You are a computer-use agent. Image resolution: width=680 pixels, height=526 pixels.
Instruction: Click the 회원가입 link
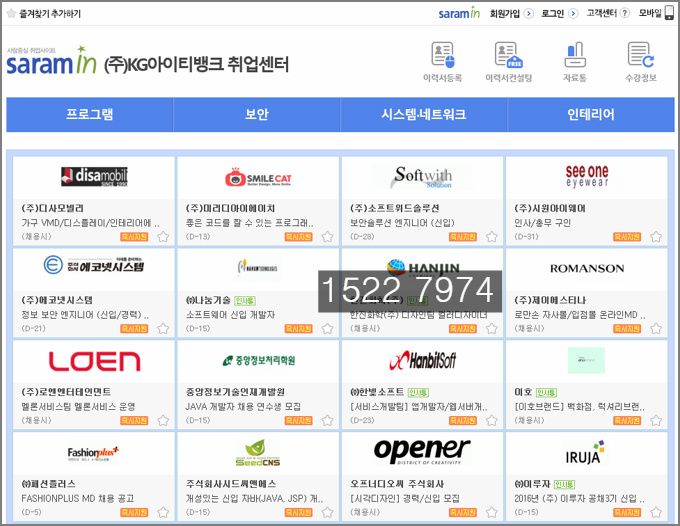pos(505,13)
